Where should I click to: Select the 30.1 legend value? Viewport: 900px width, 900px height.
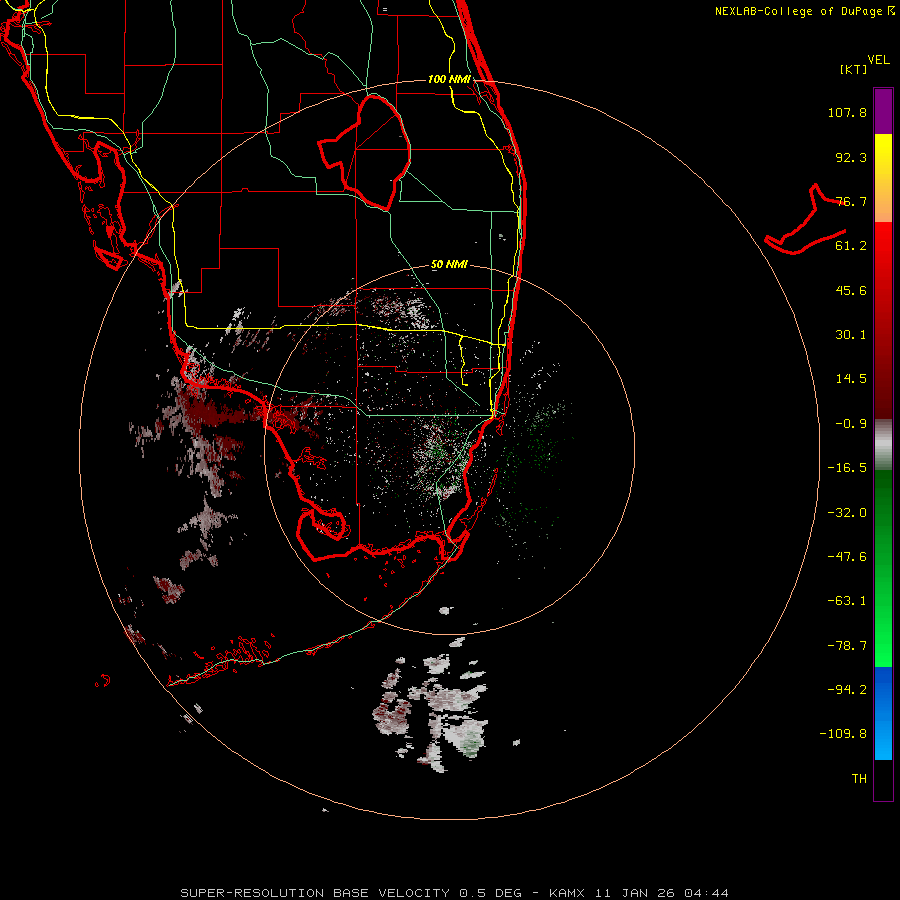[851, 335]
